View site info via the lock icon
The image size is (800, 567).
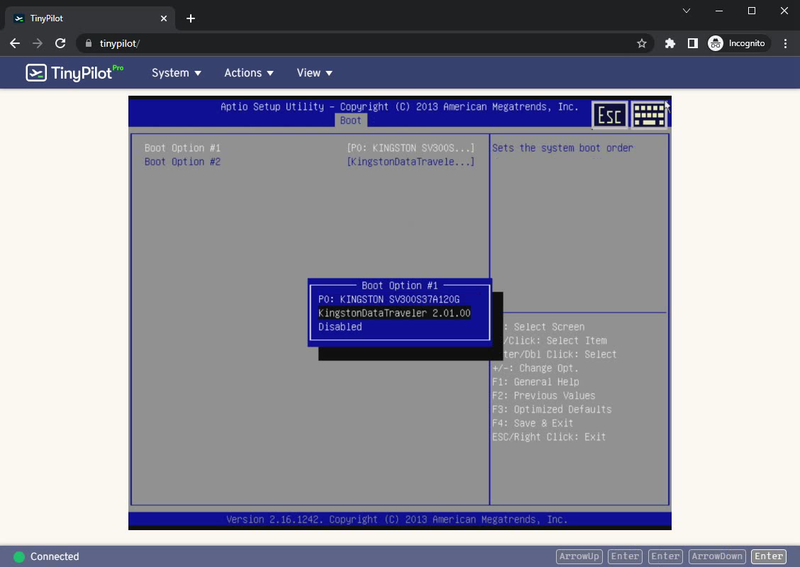pos(88,43)
